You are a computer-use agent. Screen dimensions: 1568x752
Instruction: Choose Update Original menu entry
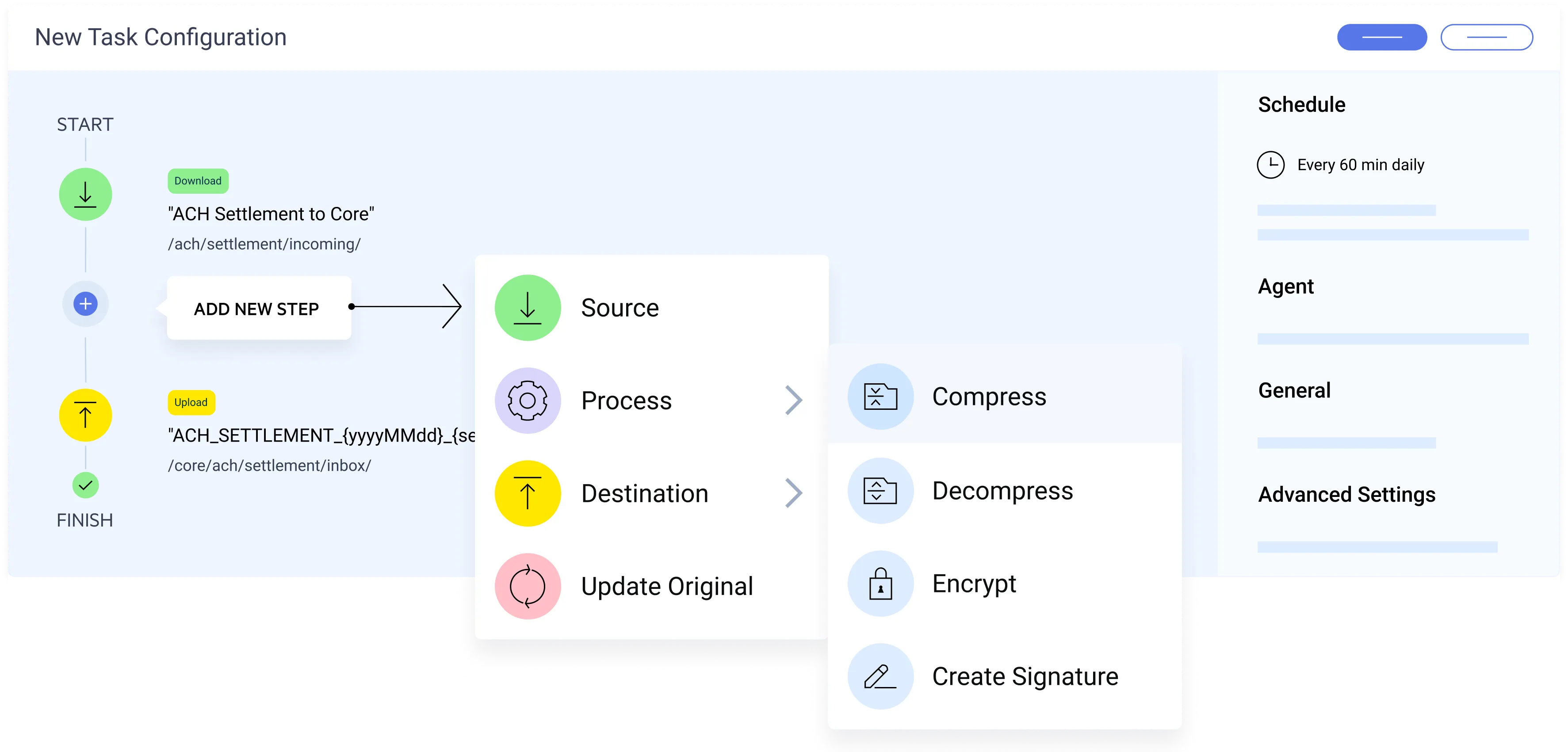point(666,587)
